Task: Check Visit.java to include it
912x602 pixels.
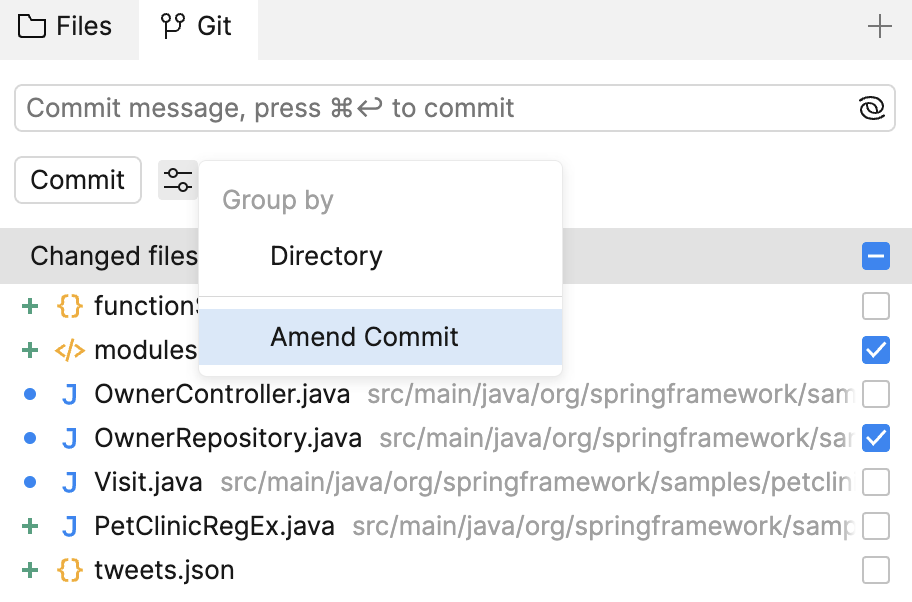Action: click(x=876, y=481)
